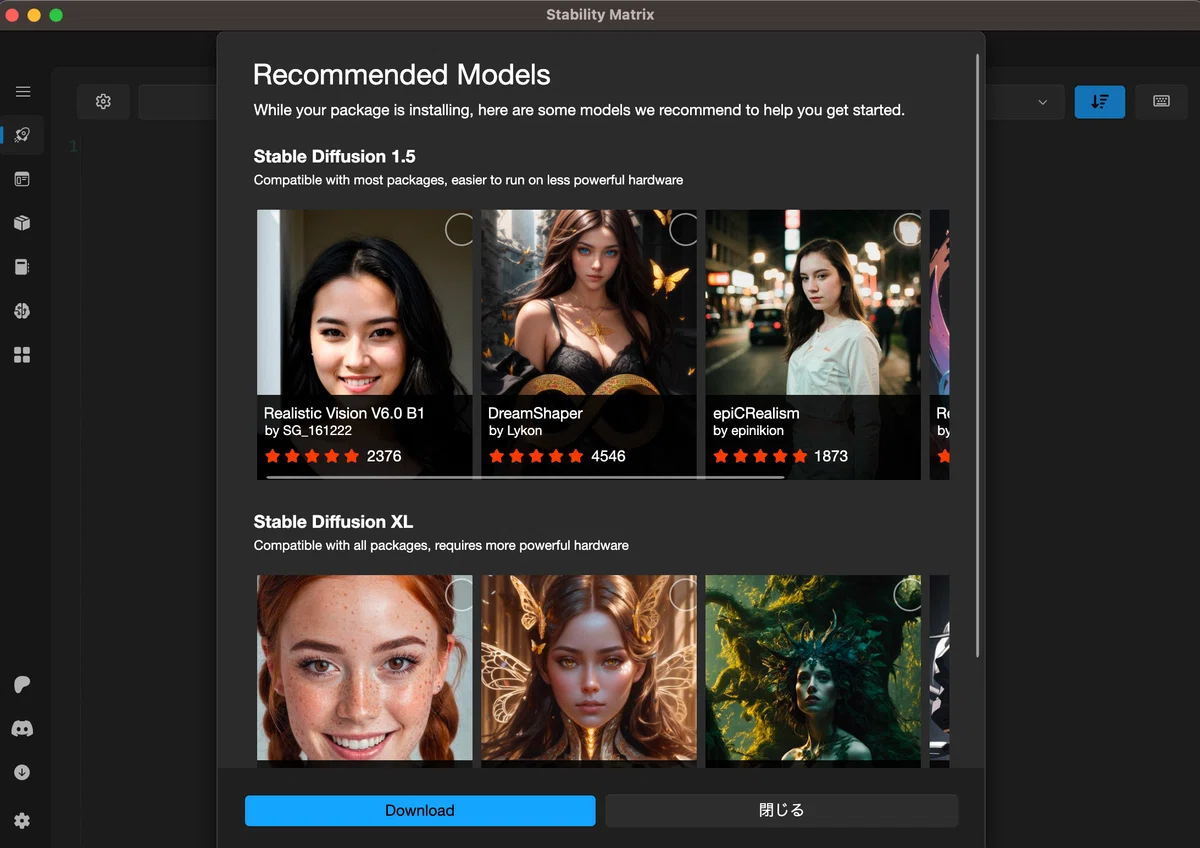Click the 閉じる close button
This screenshot has height=848, width=1200.
point(782,811)
